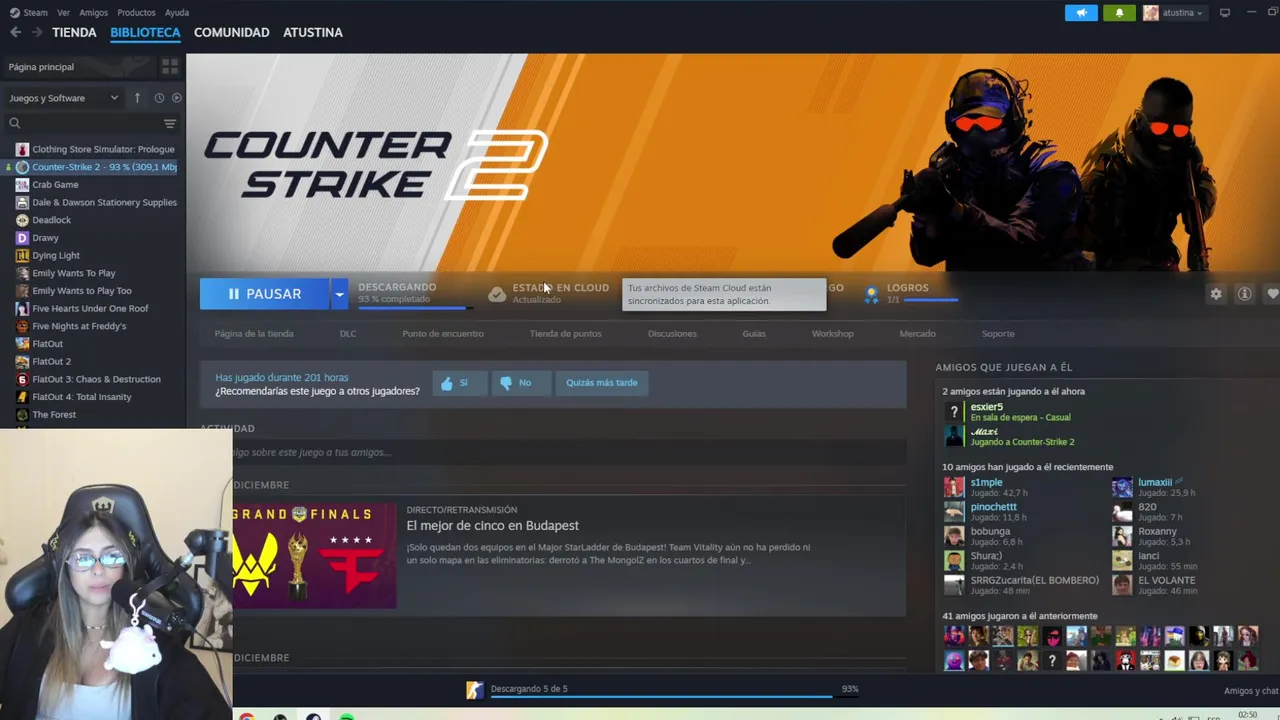
Task: Open Página de la tienda link
Action: coord(254,334)
